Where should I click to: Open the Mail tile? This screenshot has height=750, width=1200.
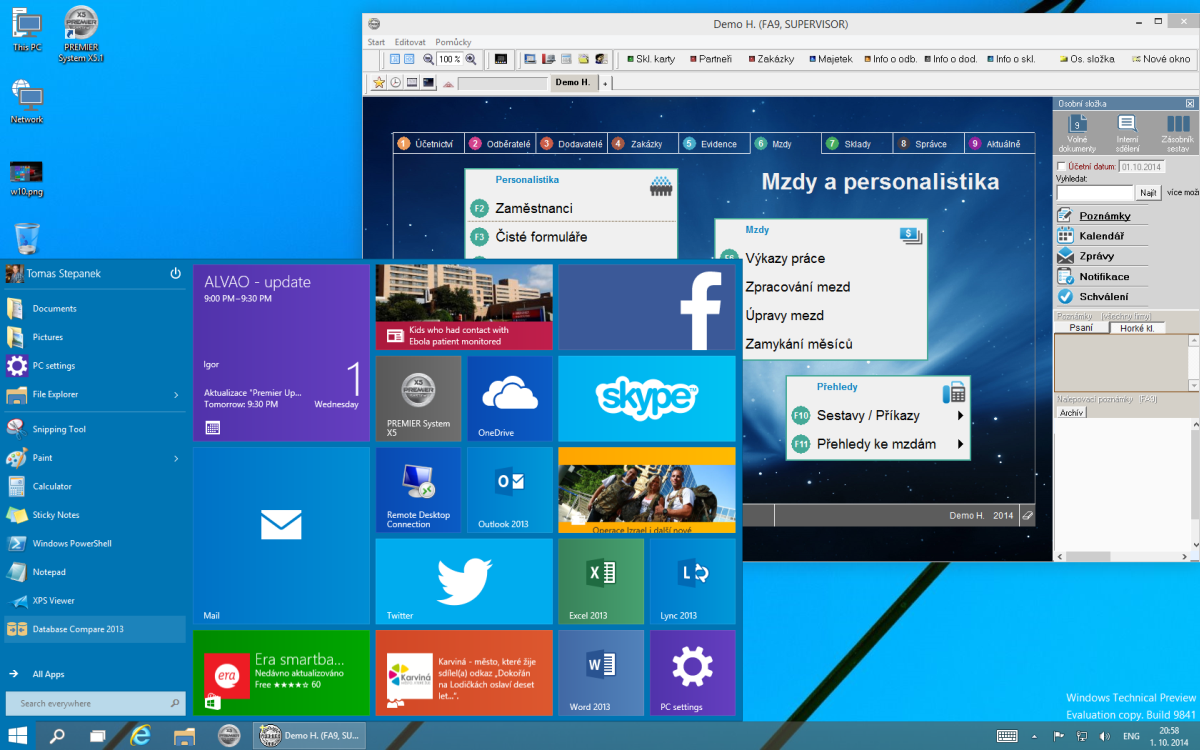pyautogui.click(x=281, y=536)
